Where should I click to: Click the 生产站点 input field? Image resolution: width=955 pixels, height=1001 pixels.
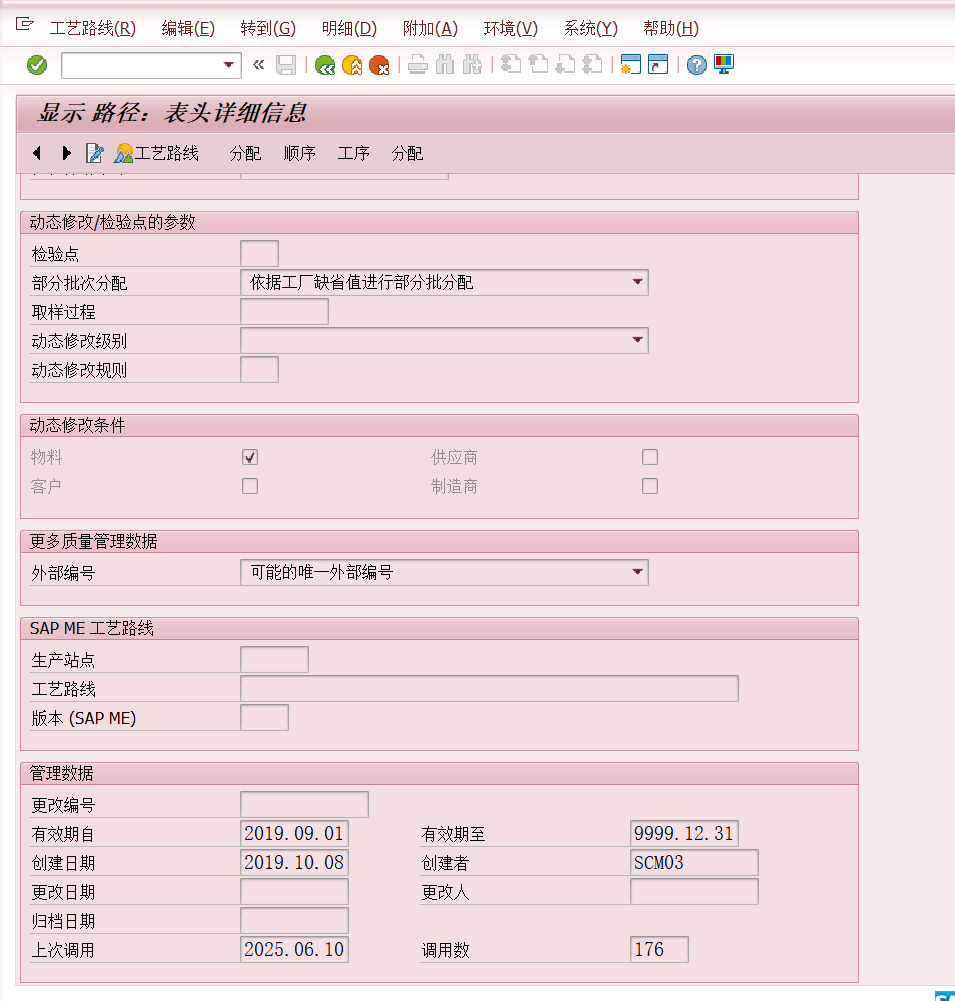point(274,659)
